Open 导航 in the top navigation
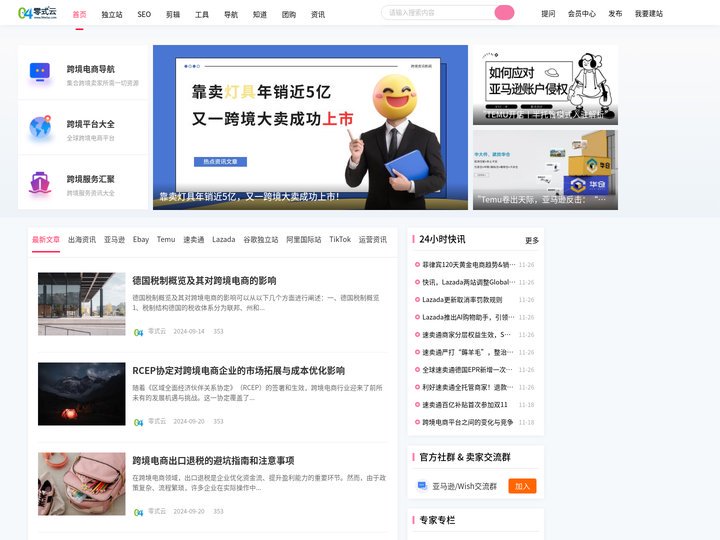The image size is (720, 540). (x=231, y=15)
